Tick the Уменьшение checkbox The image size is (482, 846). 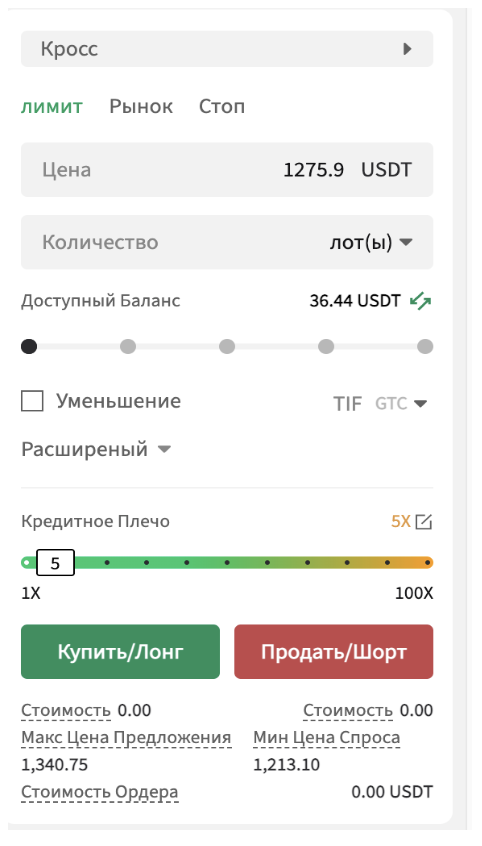coord(32,401)
